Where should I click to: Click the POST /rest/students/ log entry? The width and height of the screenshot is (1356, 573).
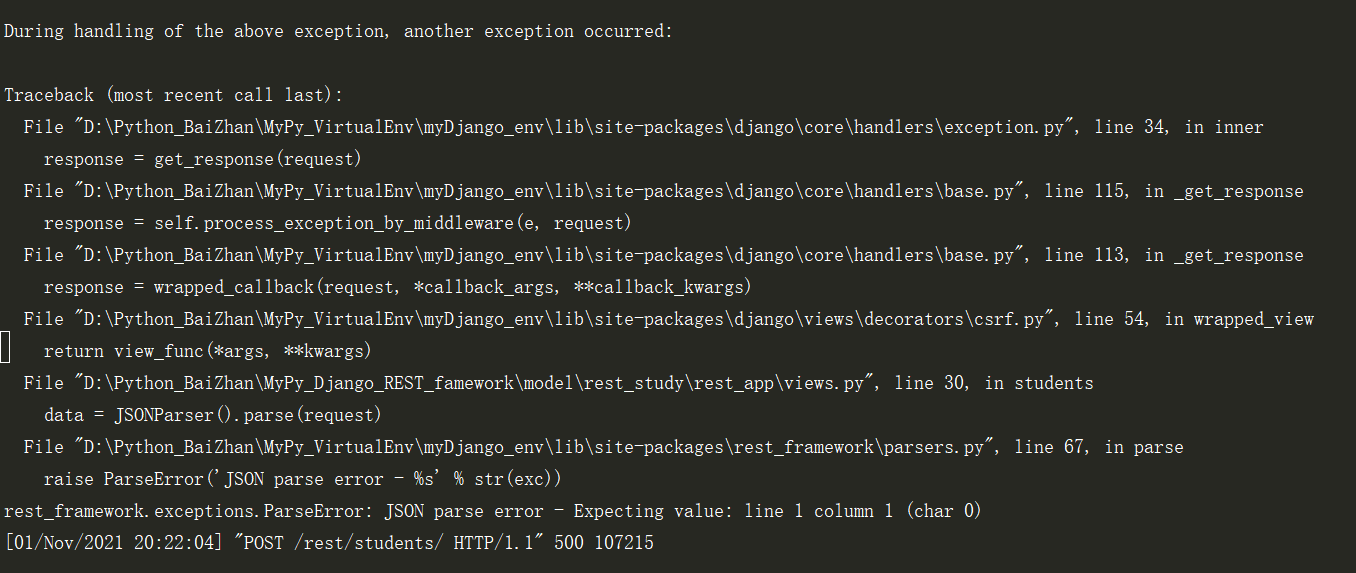click(x=329, y=544)
